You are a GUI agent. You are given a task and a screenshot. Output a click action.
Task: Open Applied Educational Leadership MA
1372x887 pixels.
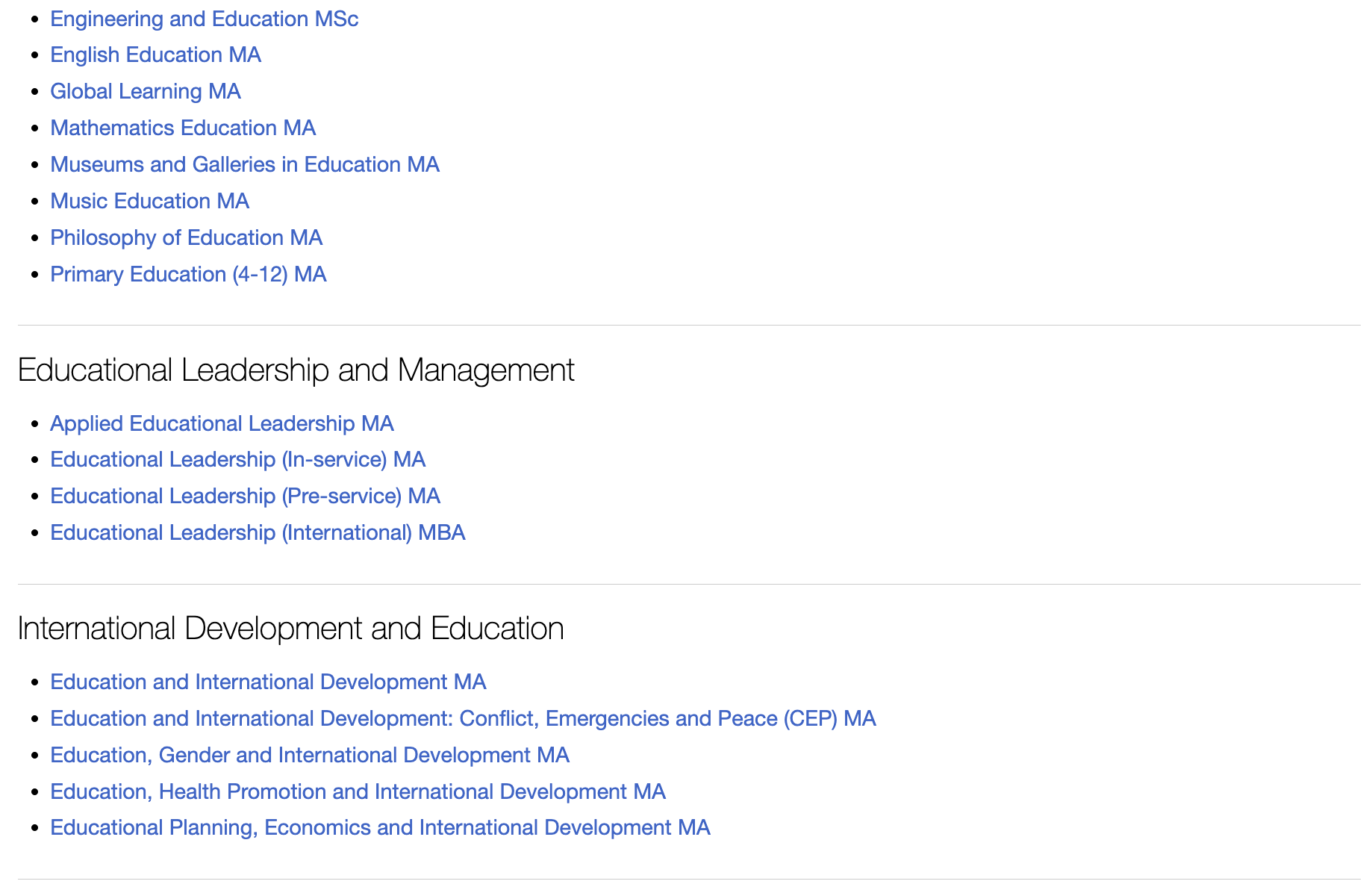[222, 424]
